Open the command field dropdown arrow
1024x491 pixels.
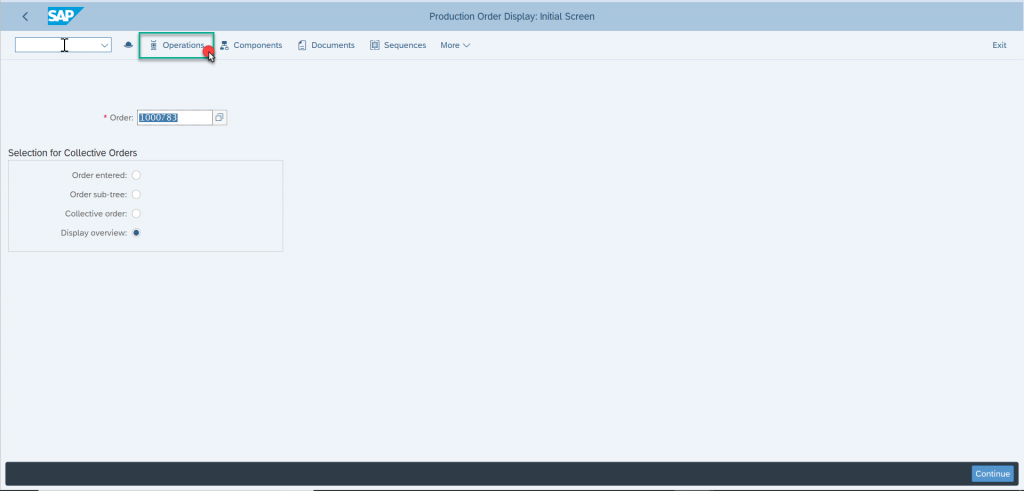pyautogui.click(x=104, y=45)
